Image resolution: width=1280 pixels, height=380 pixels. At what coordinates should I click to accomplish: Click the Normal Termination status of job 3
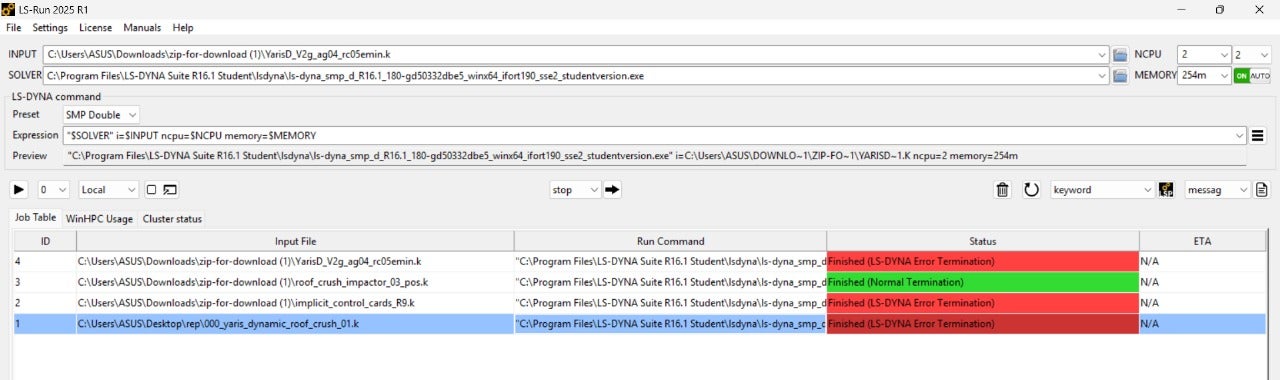tap(983, 282)
